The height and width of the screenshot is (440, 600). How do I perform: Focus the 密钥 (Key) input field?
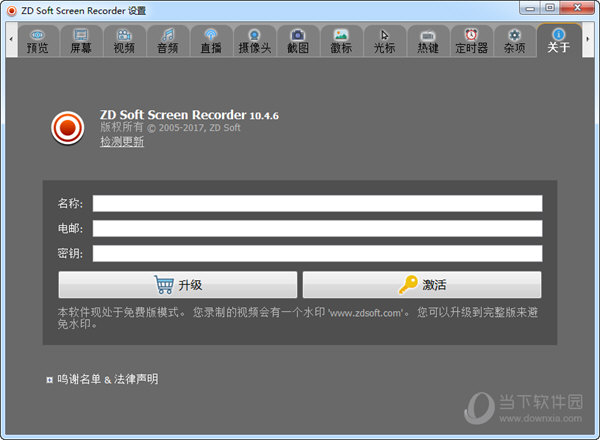pyautogui.click(x=317, y=253)
